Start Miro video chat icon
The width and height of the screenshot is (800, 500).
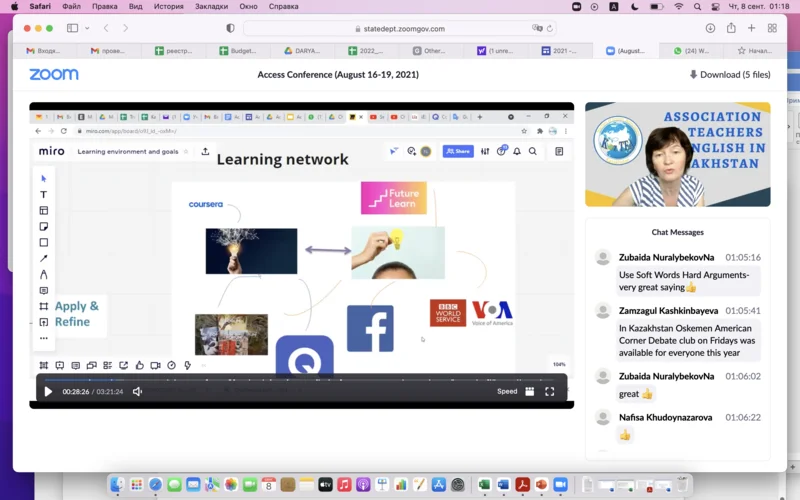(156, 365)
